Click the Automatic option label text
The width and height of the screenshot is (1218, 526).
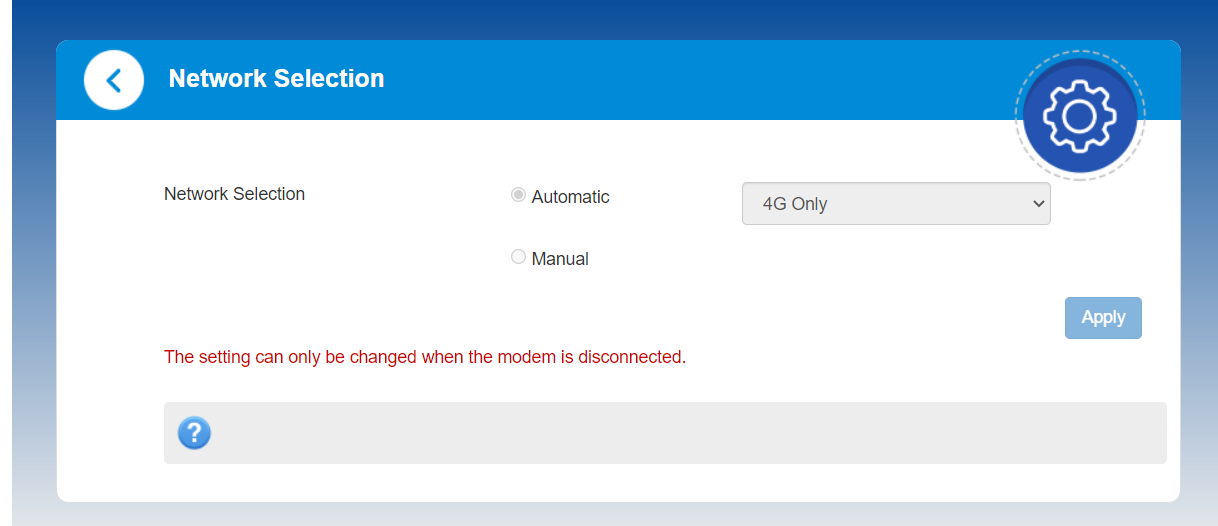pyautogui.click(x=570, y=197)
